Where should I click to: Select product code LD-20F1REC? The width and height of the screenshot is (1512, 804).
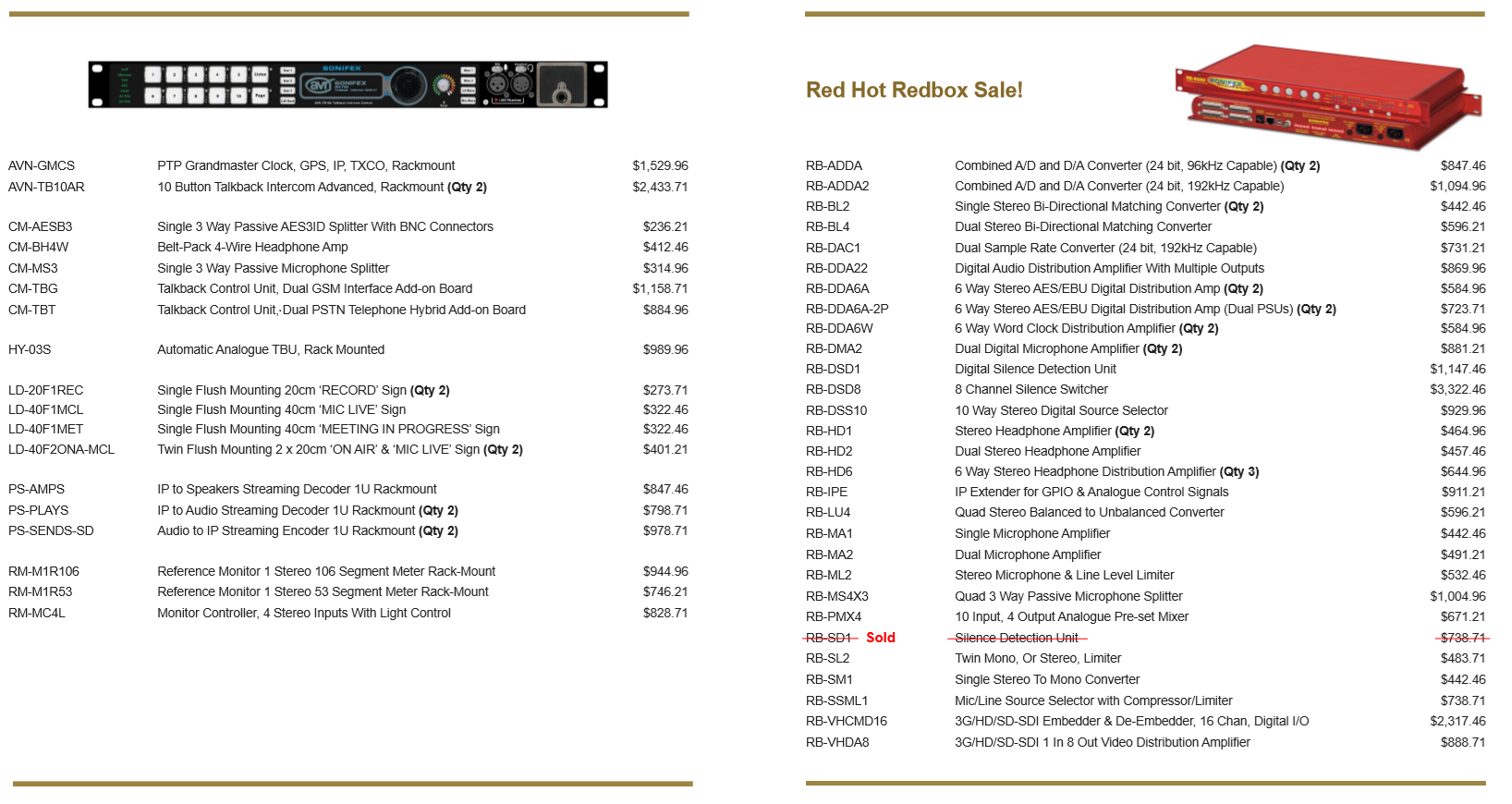click(x=46, y=390)
